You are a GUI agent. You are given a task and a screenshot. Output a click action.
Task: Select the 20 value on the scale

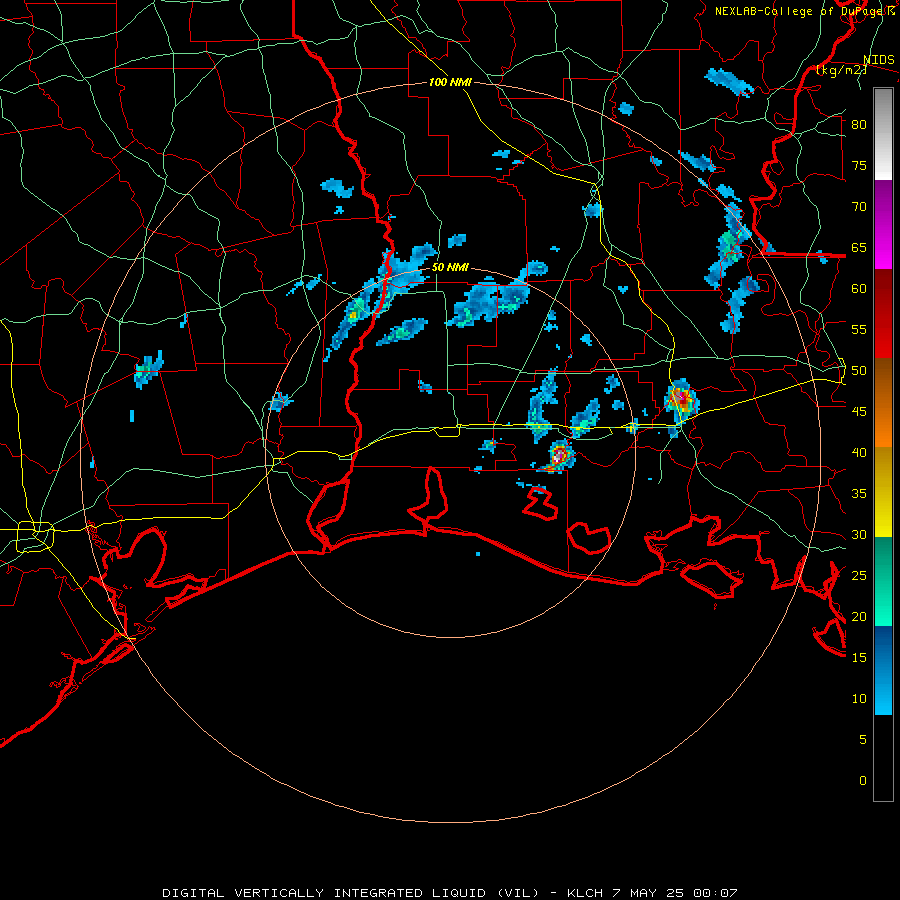coord(859,616)
